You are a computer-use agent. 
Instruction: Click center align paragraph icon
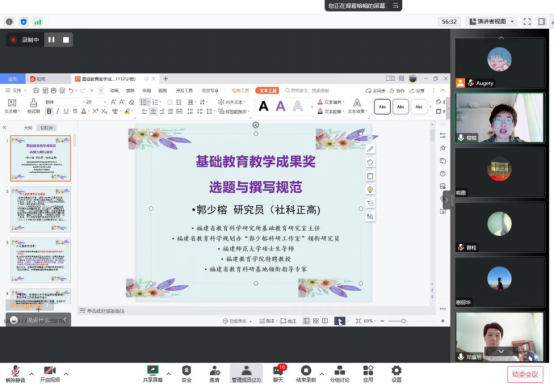pyautogui.click(x=153, y=111)
